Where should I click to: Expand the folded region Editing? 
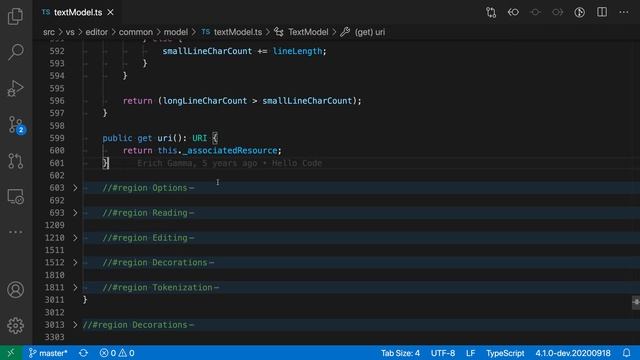(75, 238)
